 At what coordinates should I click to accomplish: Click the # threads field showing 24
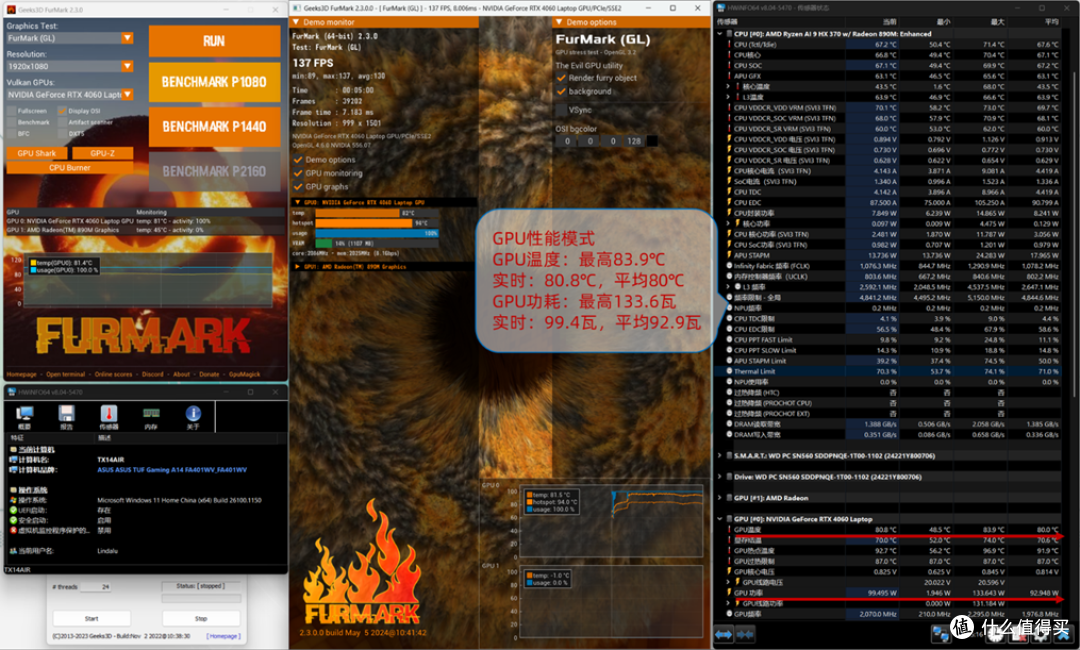coord(95,587)
